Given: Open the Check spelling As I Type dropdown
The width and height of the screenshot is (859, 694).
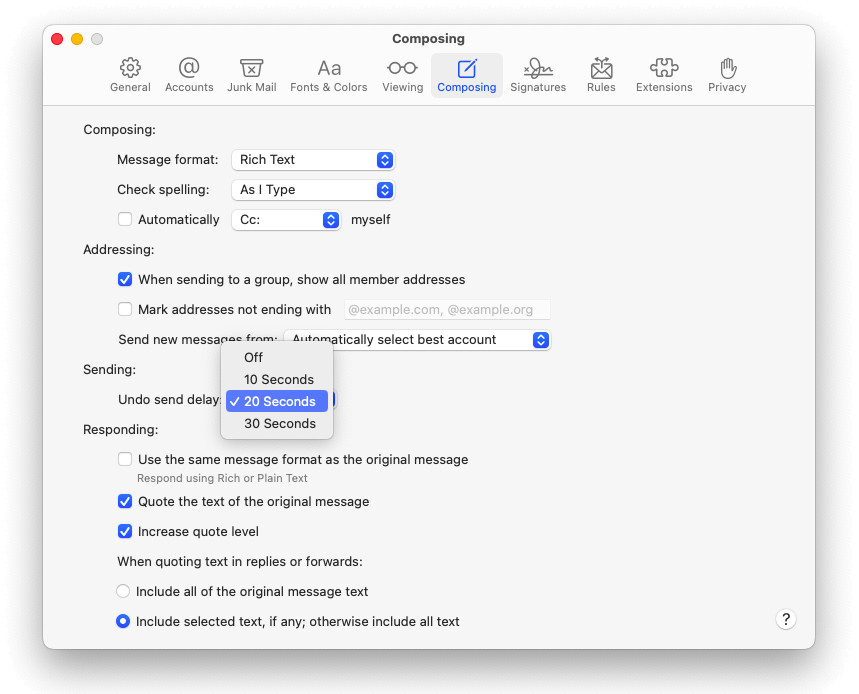Looking at the screenshot, I should coord(313,190).
